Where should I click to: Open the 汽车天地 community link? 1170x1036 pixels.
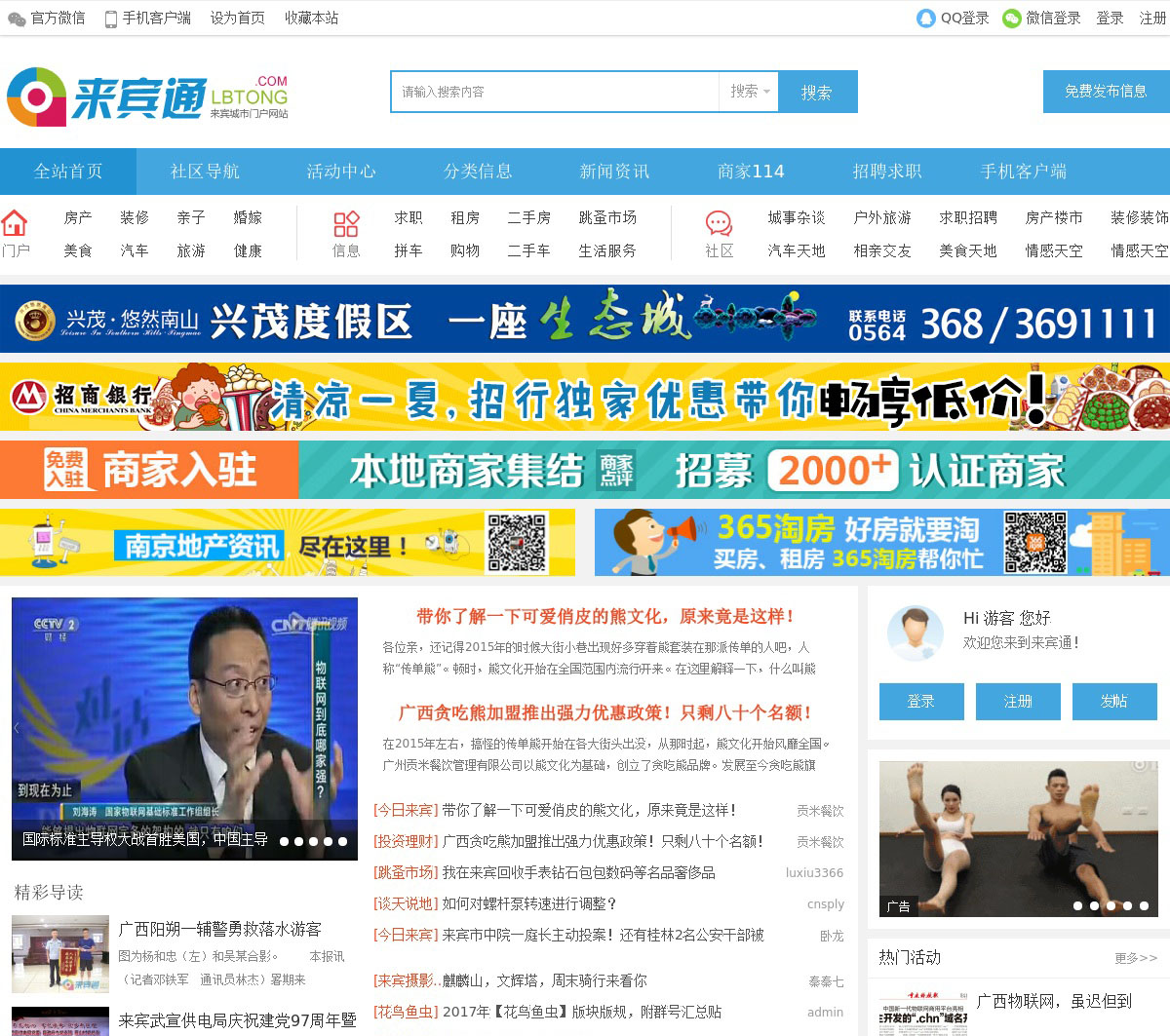[797, 250]
